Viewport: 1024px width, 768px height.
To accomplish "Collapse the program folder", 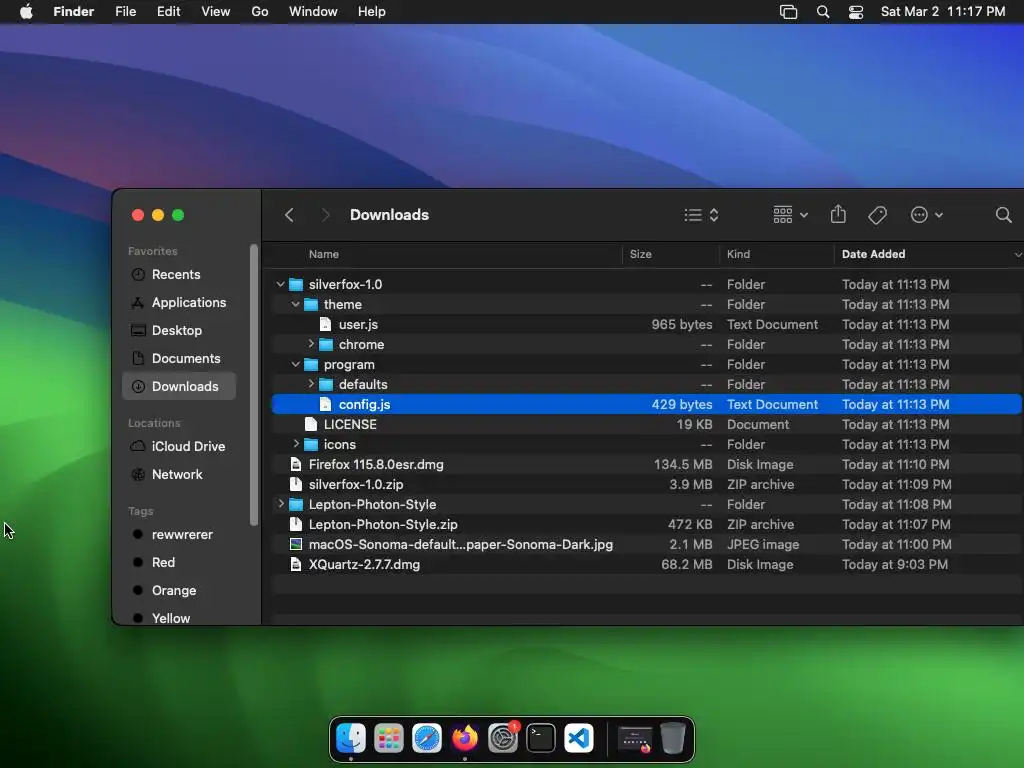I will (295, 364).
